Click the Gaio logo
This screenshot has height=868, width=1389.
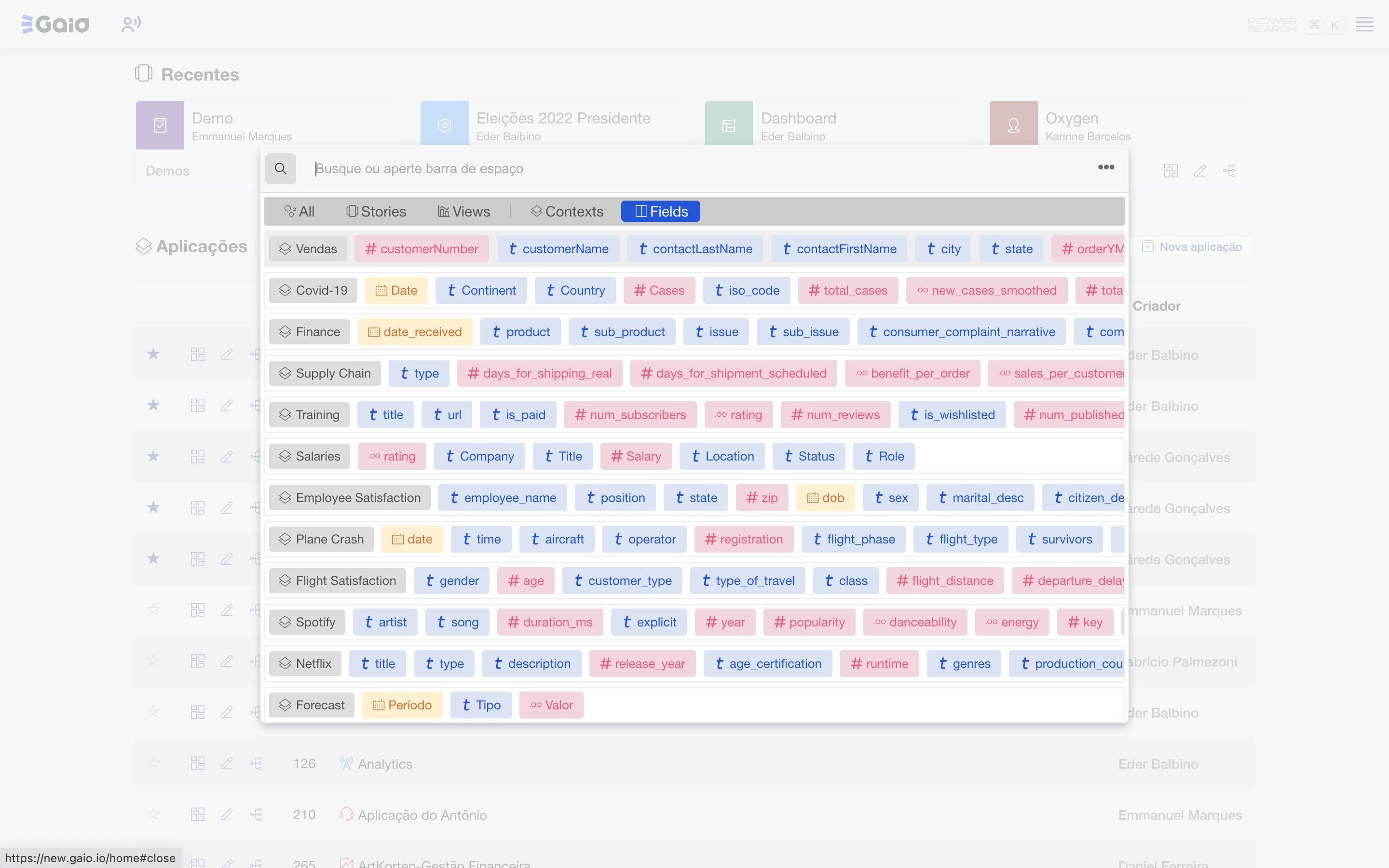click(55, 24)
